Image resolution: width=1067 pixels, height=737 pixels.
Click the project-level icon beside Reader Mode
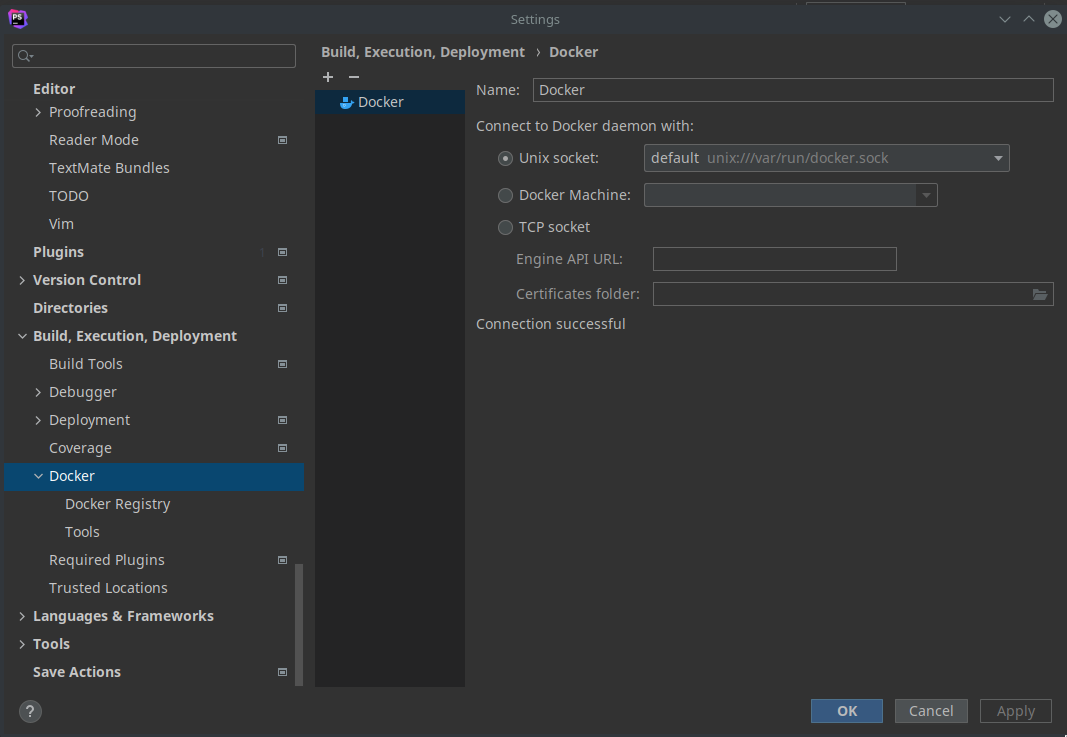[282, 140]
